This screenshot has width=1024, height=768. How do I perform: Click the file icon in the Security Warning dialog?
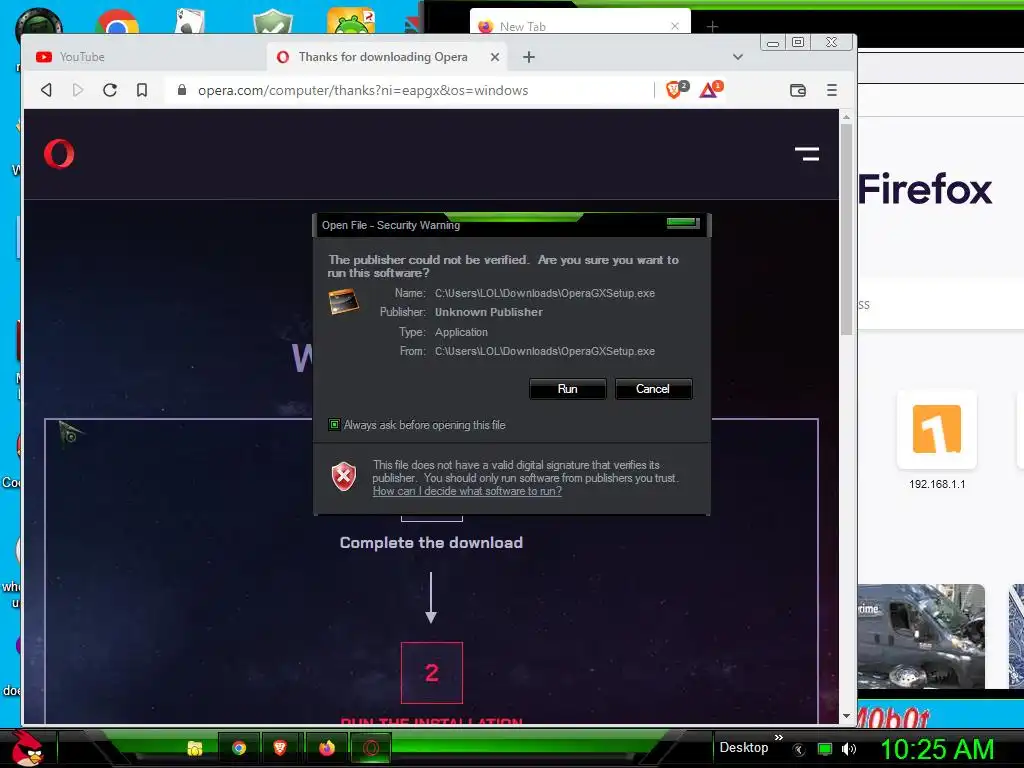point(344,302)
